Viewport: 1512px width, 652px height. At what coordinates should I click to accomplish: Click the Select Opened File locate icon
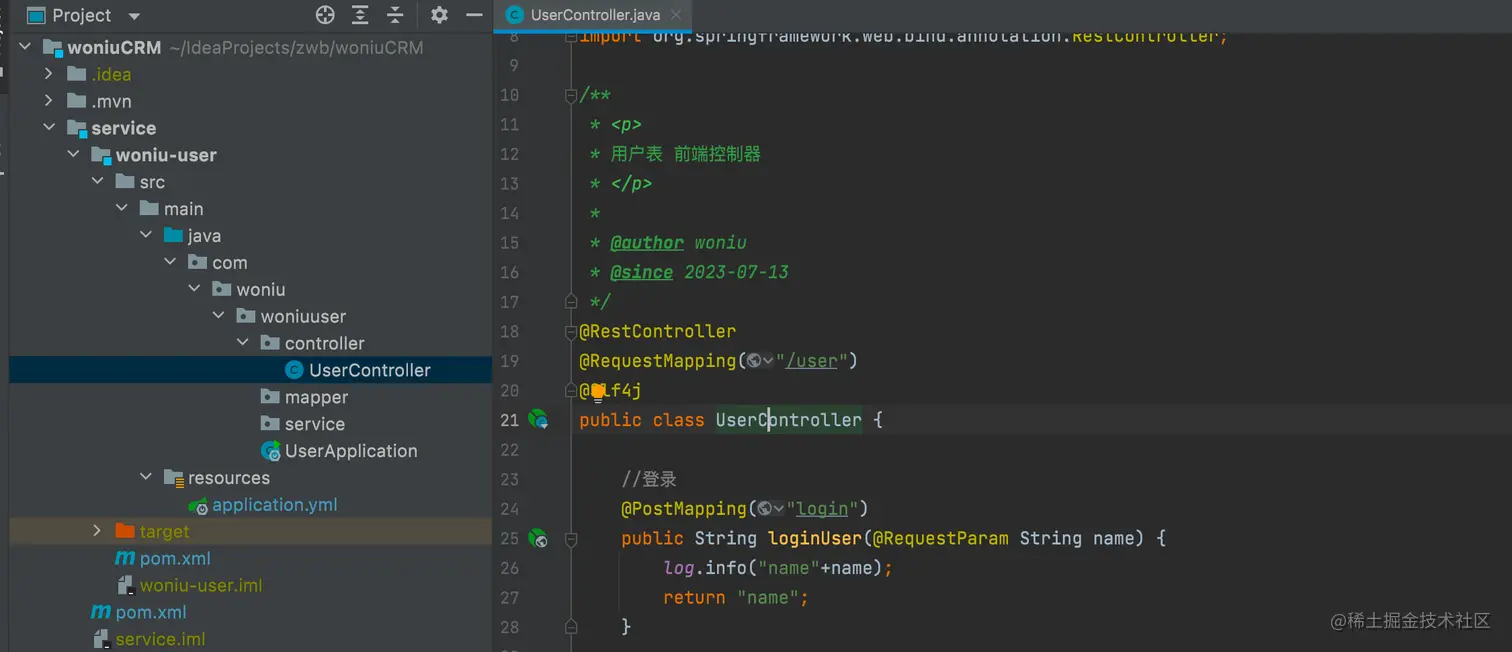point(325,15)
